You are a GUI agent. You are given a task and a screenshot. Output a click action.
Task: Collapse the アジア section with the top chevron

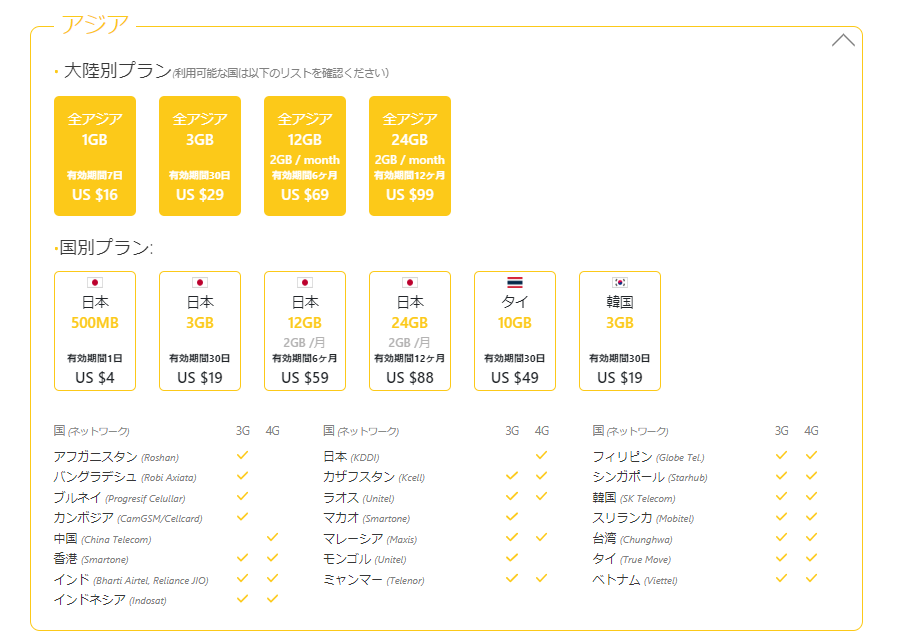[845, 38]
